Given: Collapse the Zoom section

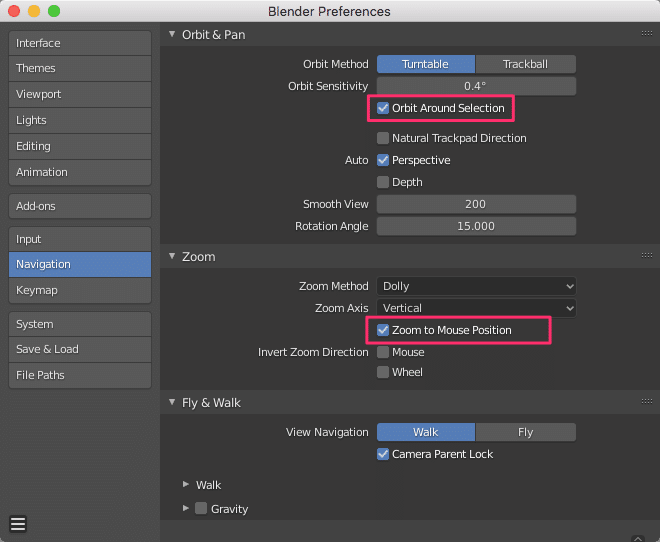Looking at the screenshot, I should [x=172, y=256].
